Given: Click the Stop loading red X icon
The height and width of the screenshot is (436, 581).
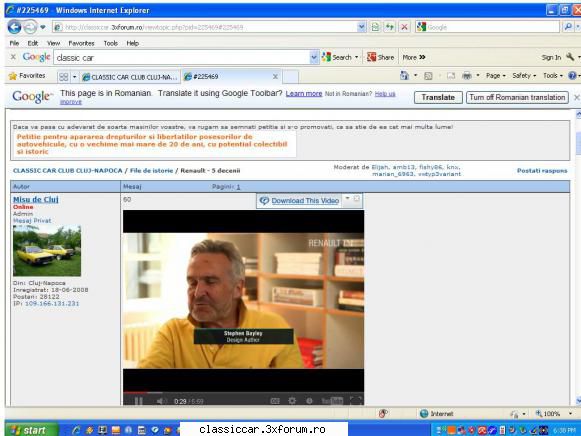Looking at the screenshot, I should coord(404,27).
